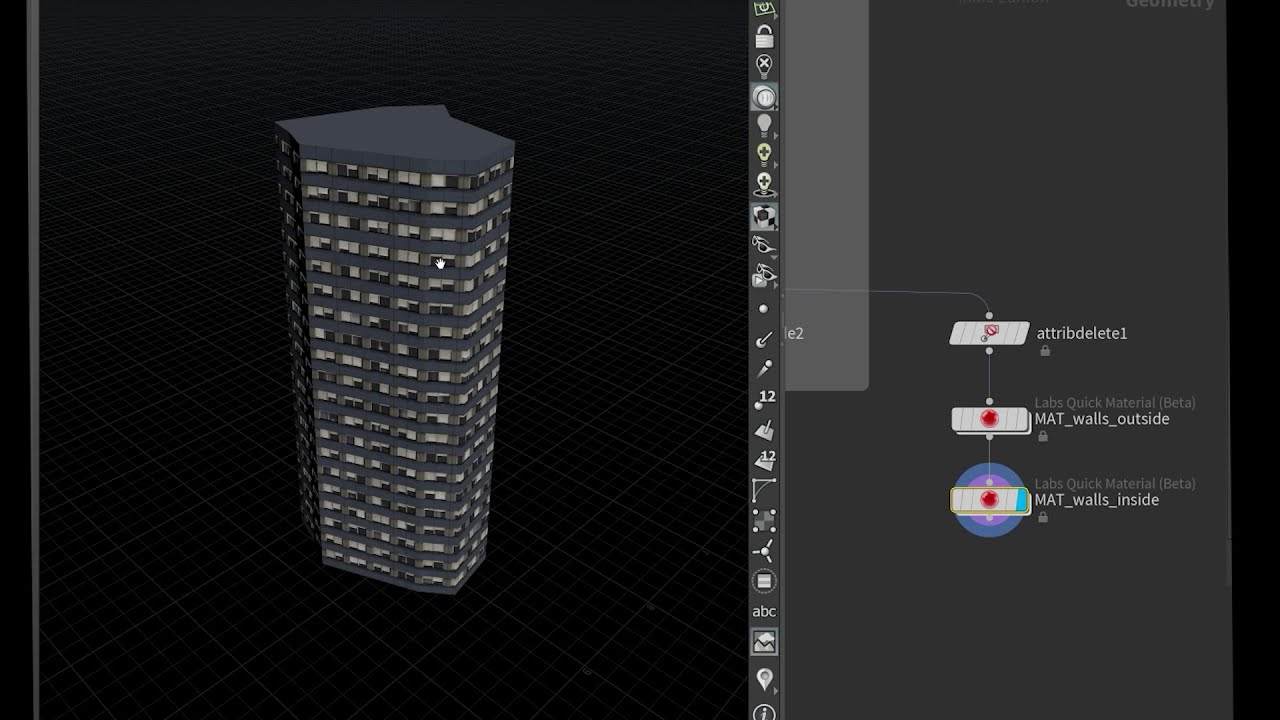1280x720 pixels.
Task: Click lock icon under MAT_walls_outside label
Action: click(x=1043, y=436)
